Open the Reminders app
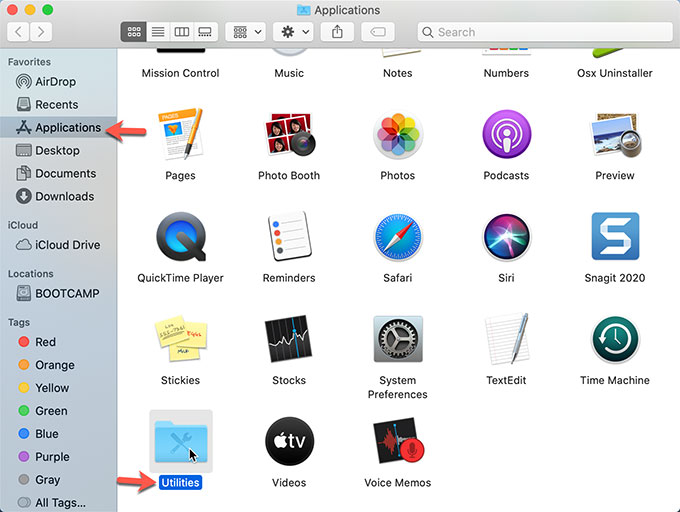This screenshot has height=512, width=680. point(289,236)
